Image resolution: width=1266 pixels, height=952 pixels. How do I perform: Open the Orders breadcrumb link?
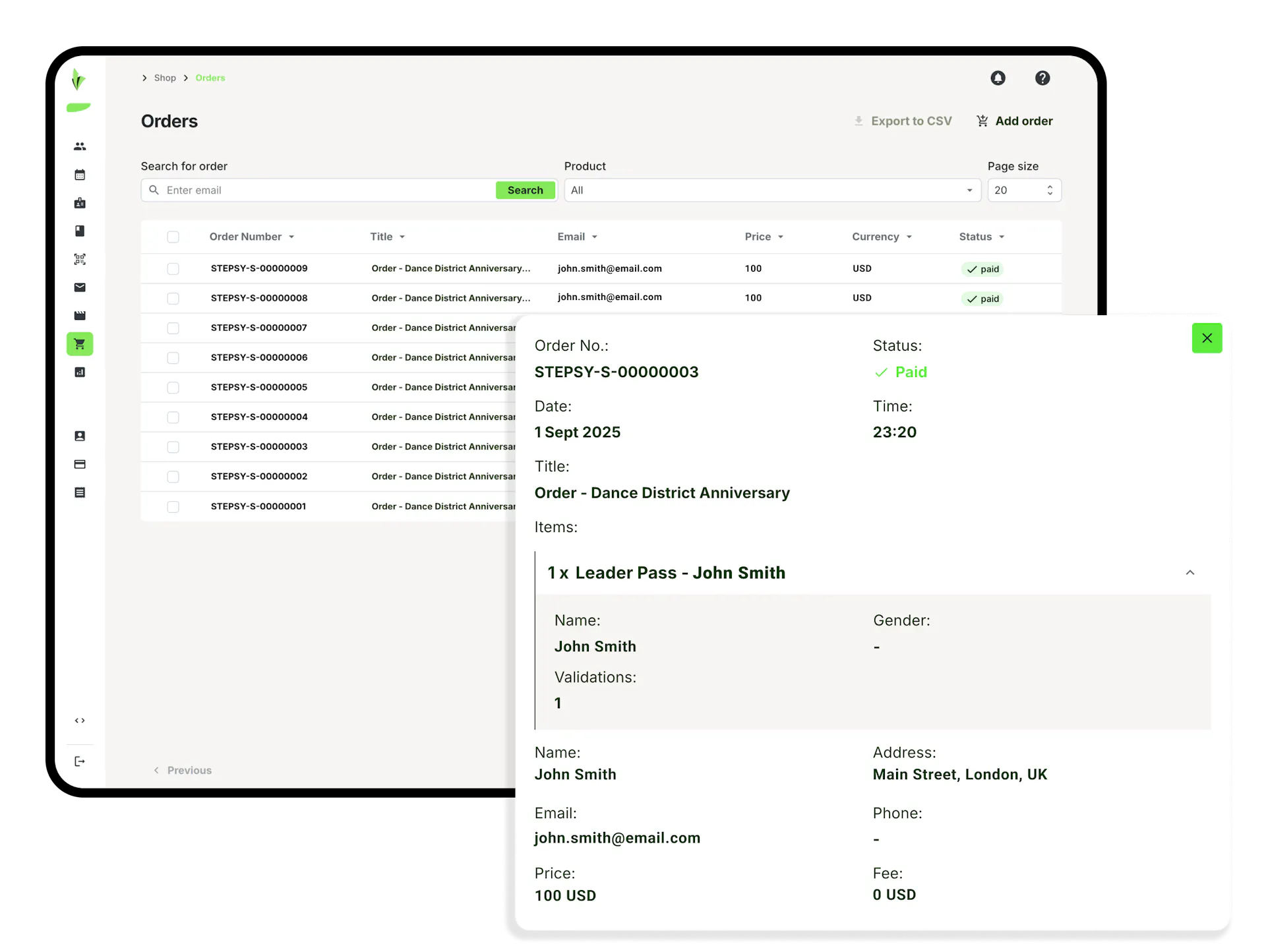point(210,78)
